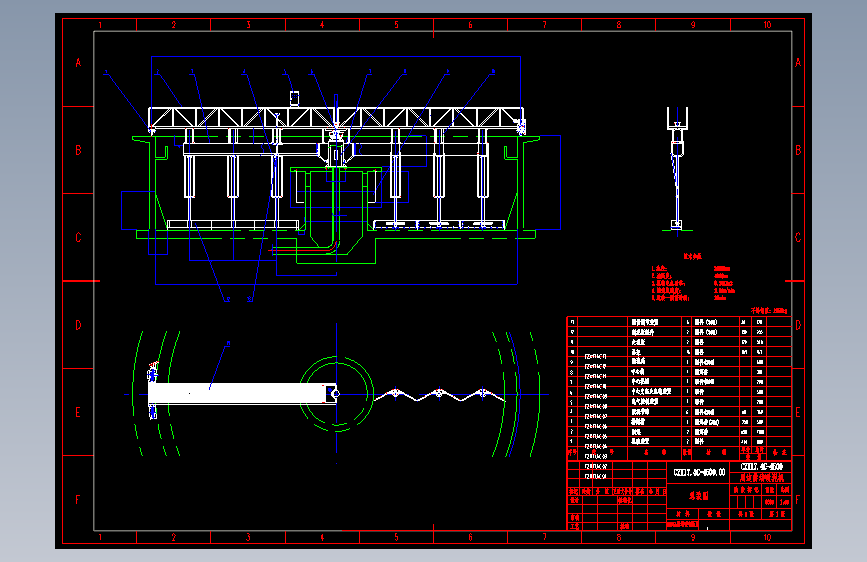This screenshot has height=562, width=867.
Task: Click zone number 5 on the top border
Action: [x=396, y=25]
